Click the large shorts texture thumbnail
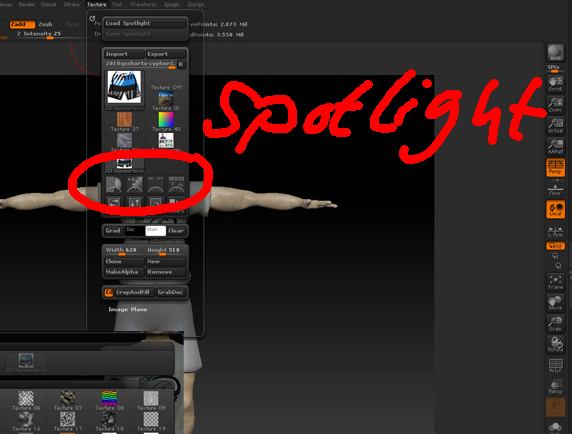Viewport: 572px width, 434px height. 124,88
